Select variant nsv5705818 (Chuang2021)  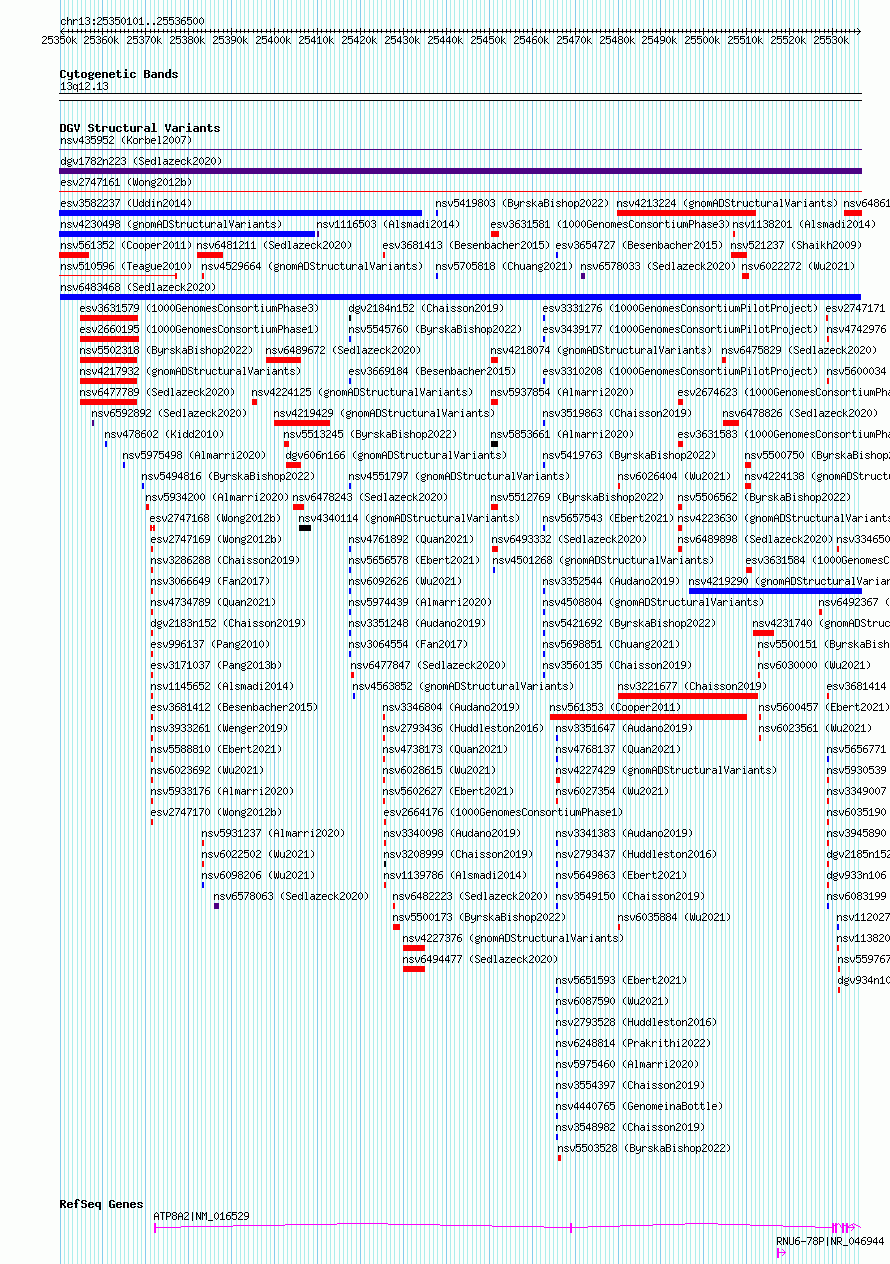(x=503, y=267)
